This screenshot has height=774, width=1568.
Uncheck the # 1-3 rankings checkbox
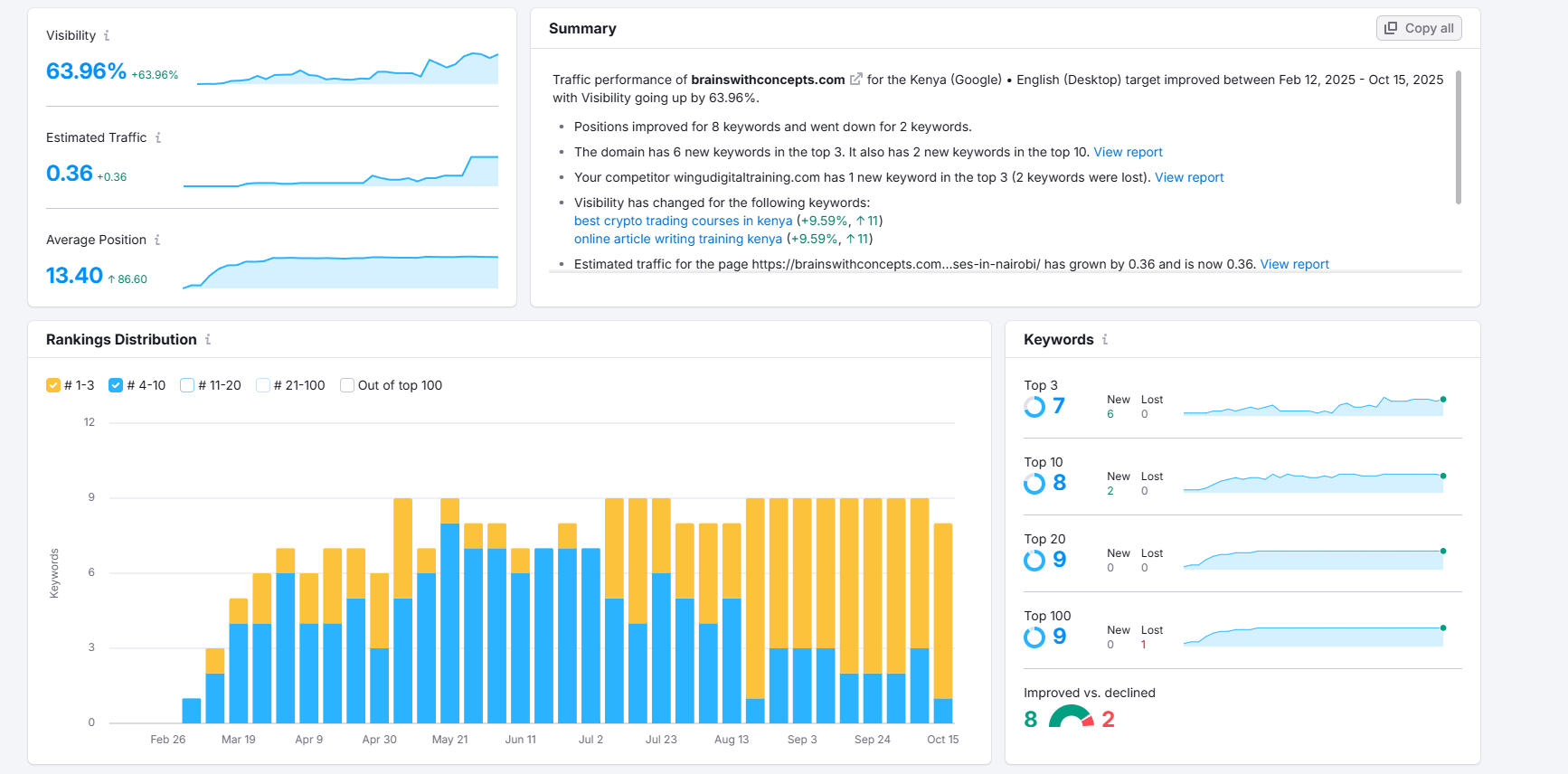[53, 385]
